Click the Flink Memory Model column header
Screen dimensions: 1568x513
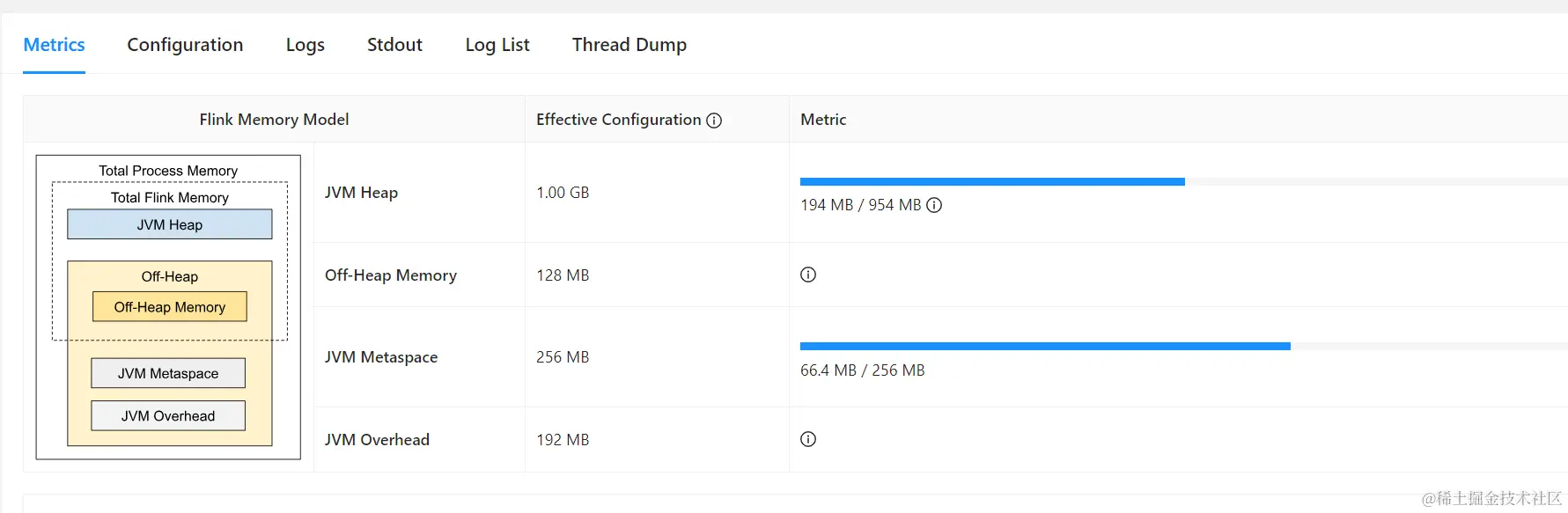(274, 120)
